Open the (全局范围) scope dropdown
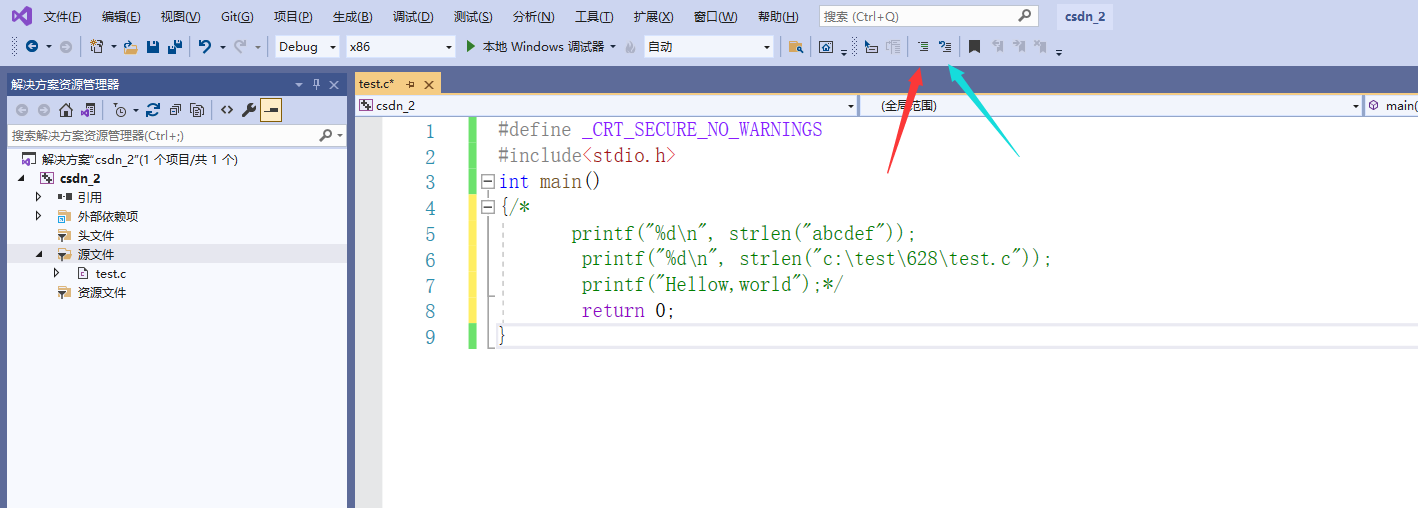 pos(1112,105)
